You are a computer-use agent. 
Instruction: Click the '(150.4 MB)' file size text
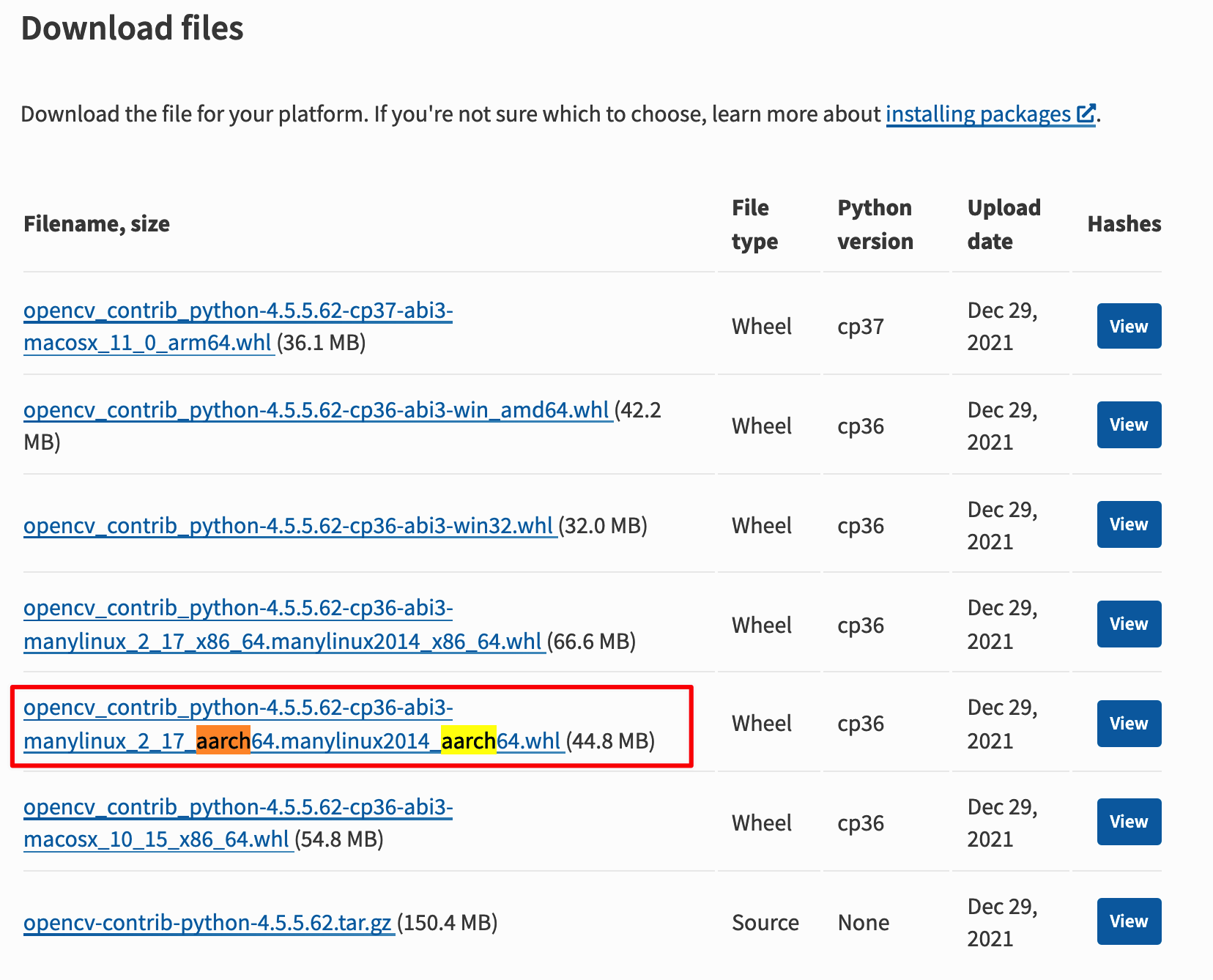[x=448, y=923]
